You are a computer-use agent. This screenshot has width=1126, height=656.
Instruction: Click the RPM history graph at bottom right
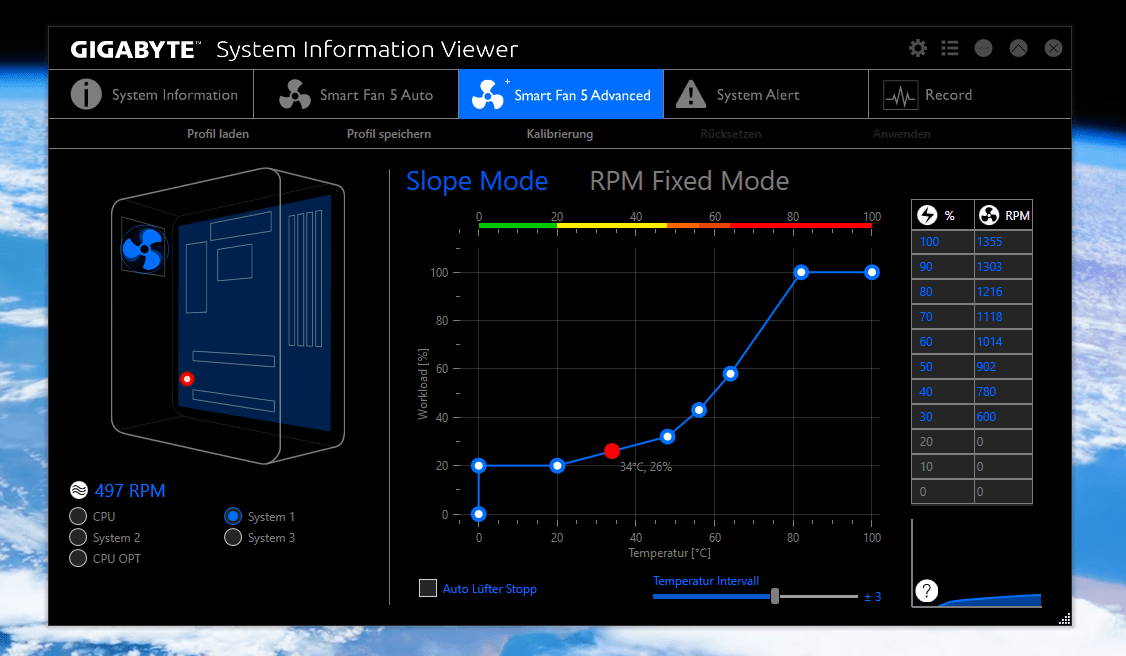977,564
